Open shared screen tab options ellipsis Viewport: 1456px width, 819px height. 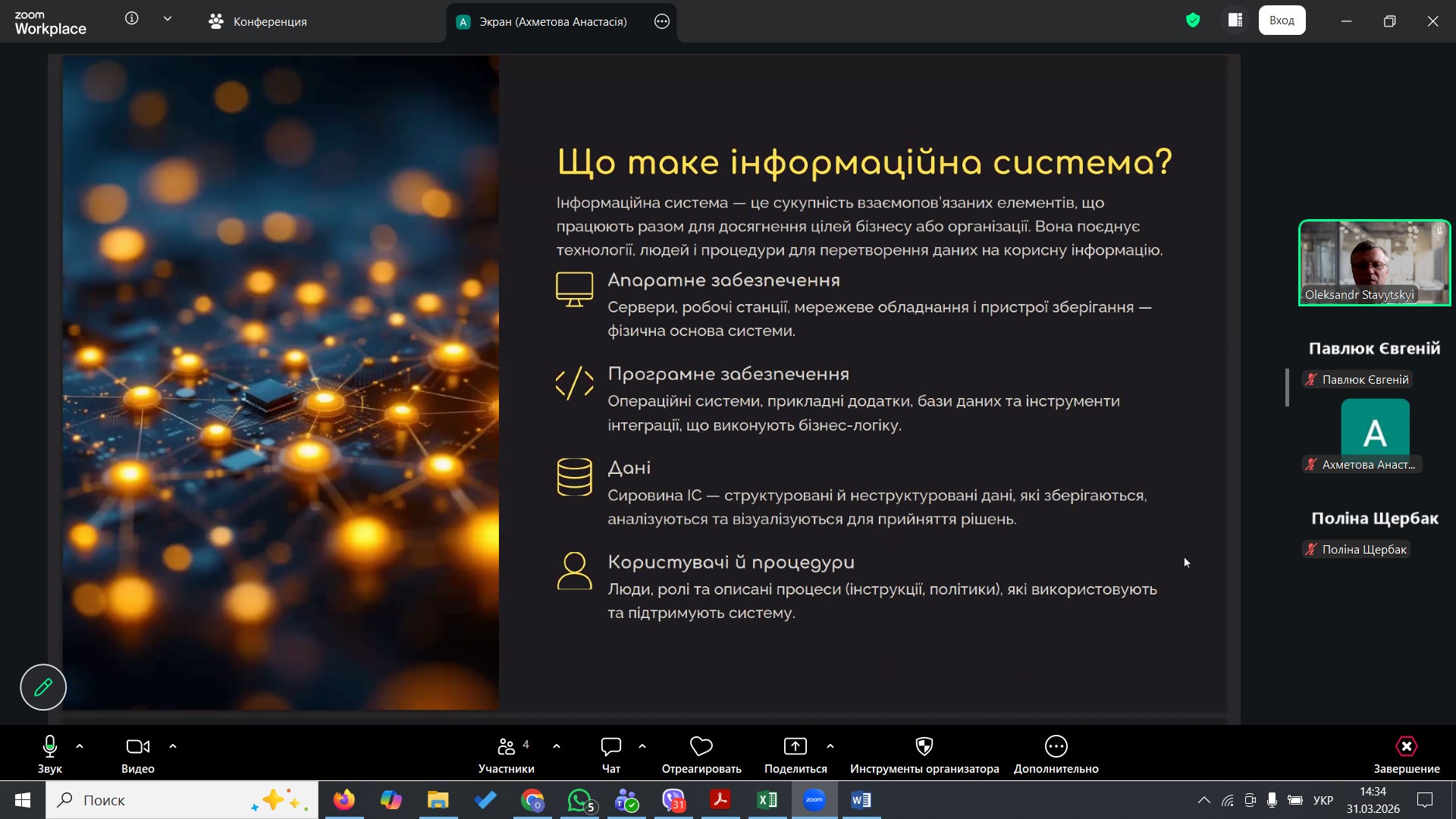pyautogui.click(x=661, y=21)
